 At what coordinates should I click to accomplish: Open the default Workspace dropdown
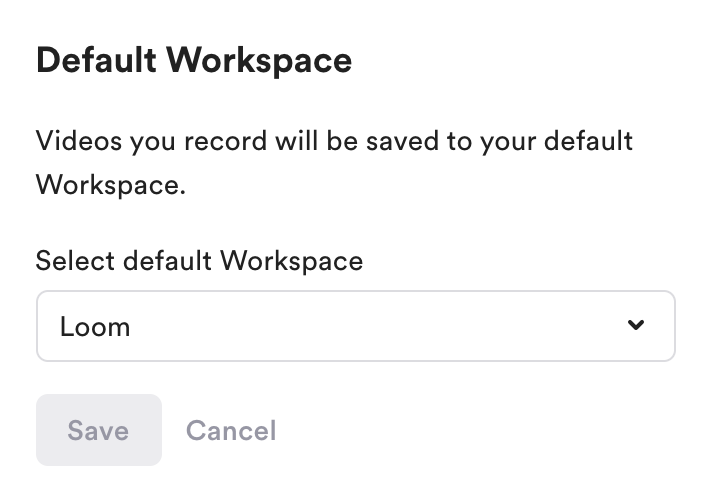tap(355, 326)
